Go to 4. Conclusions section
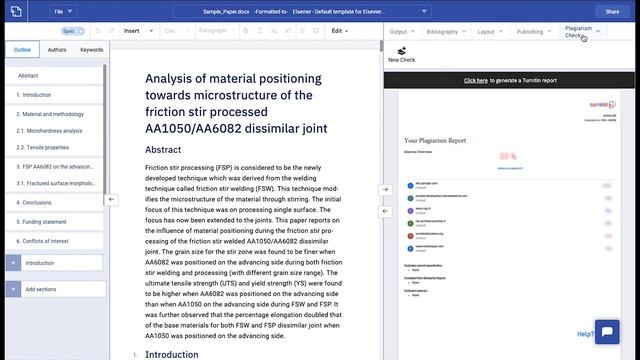This screenshot has width=640, height=360. click(54, 202)
